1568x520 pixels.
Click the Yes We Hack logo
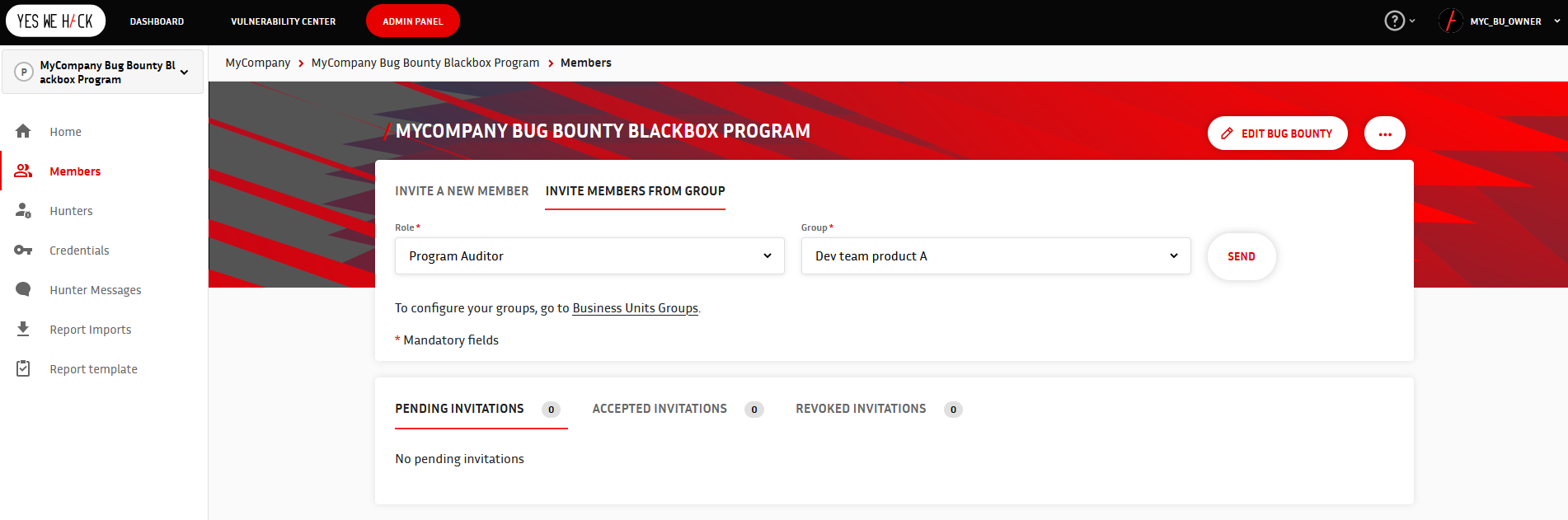[x=55, y=21]
